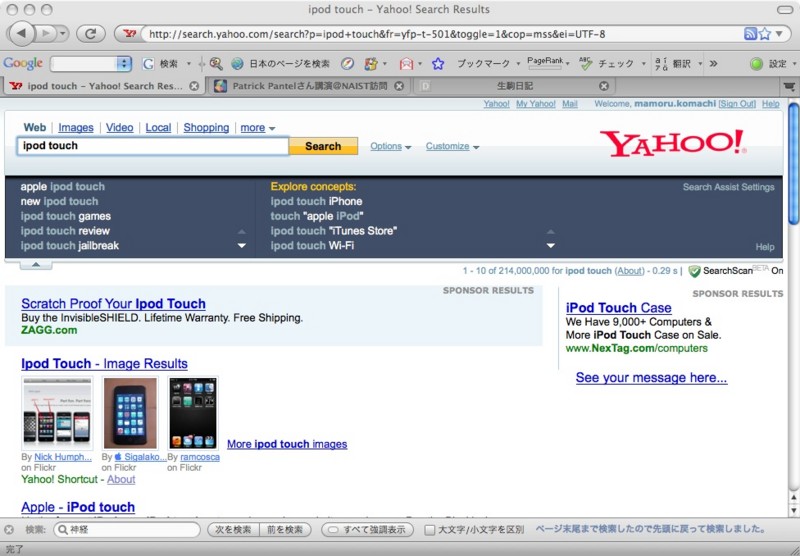
Task: Show more toolbar items with the » chevron
Action: pyautogui.click(x=713, y=63)
